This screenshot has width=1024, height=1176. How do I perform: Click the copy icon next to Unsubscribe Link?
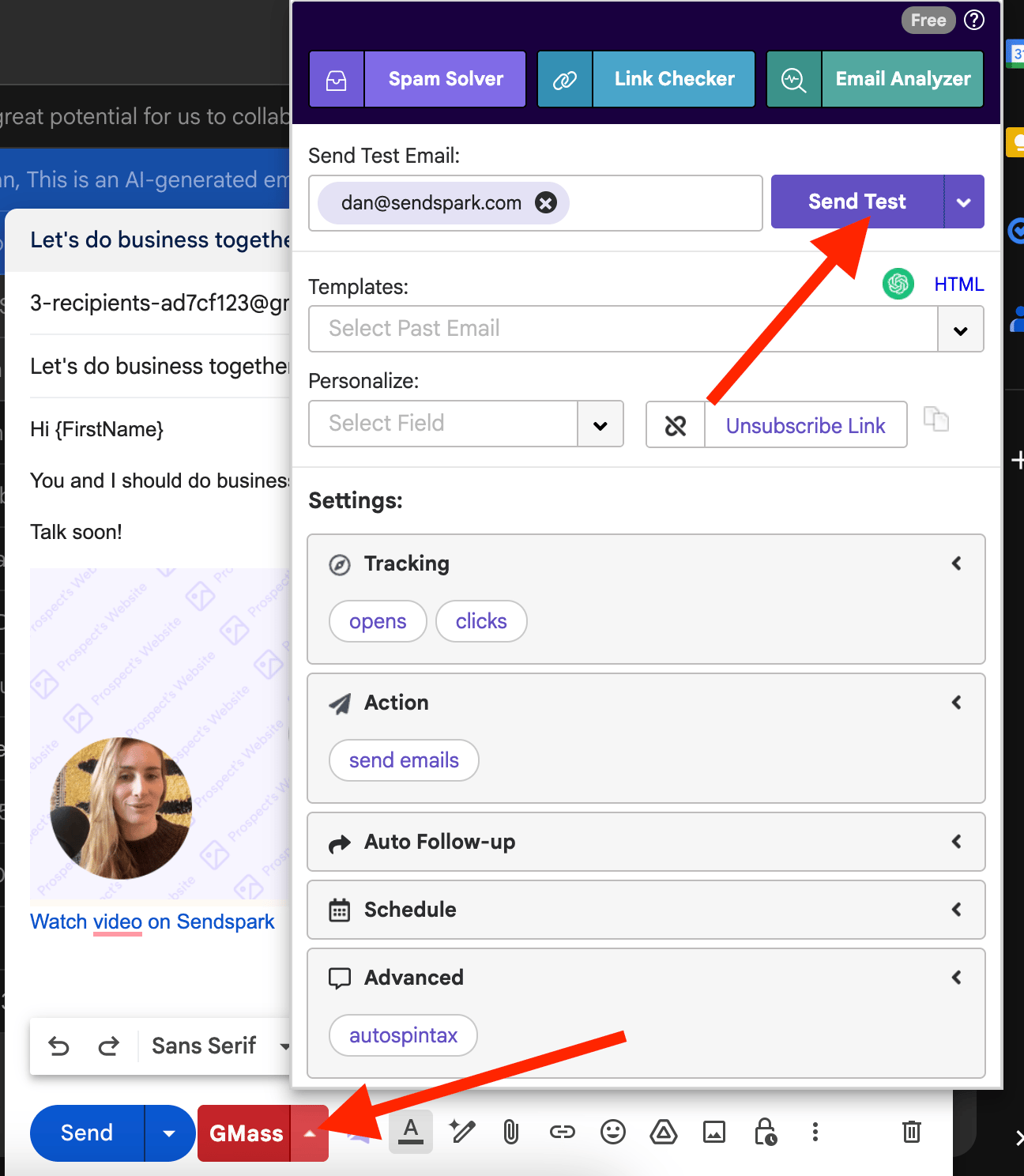point(936,419)
